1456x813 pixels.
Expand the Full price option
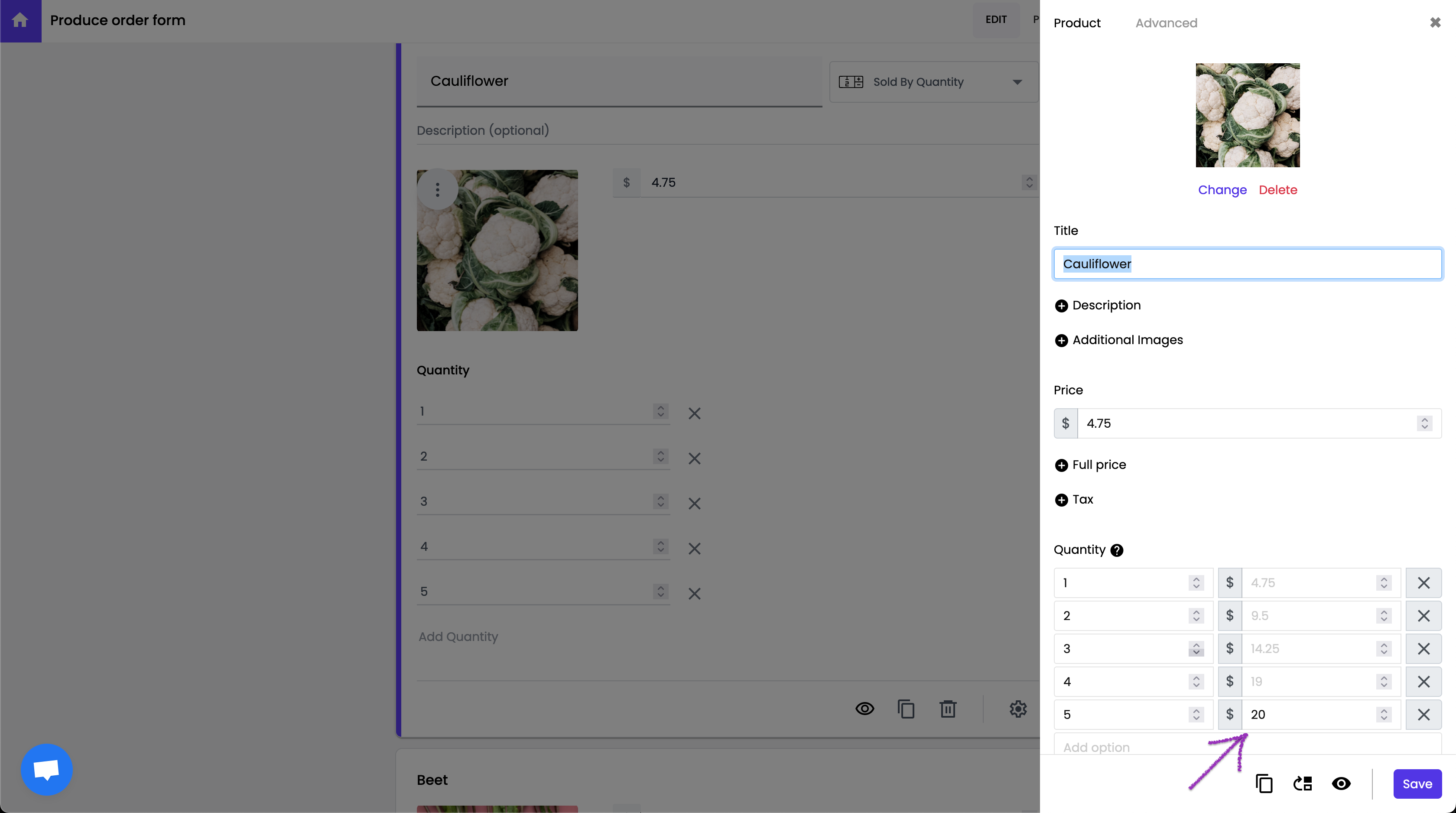click(x=1090, y=465)
